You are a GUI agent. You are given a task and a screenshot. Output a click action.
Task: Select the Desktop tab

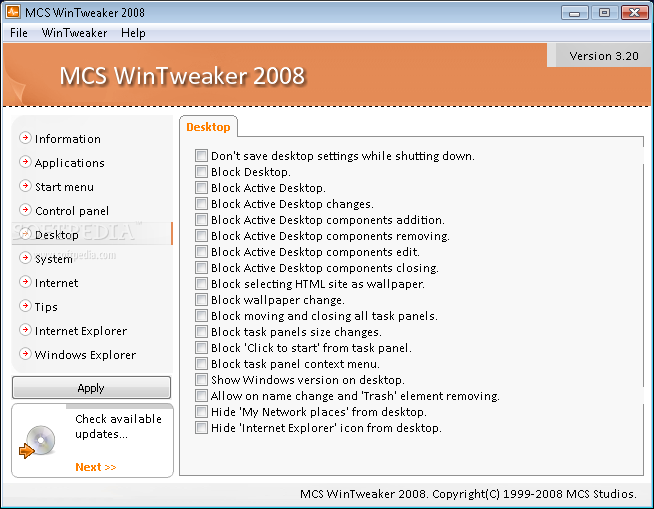click(208, 127)
